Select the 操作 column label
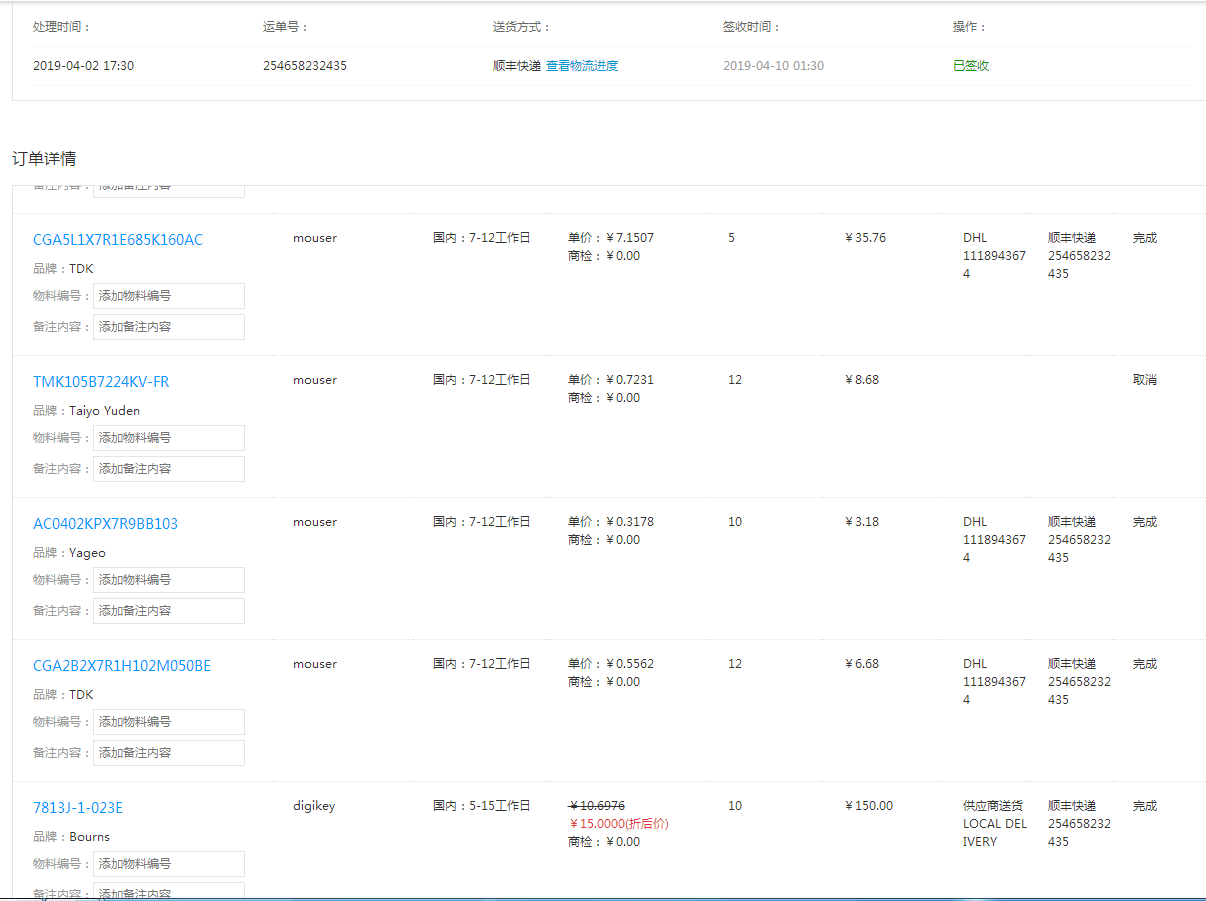 pyautogui.click(x=969, y=27)
